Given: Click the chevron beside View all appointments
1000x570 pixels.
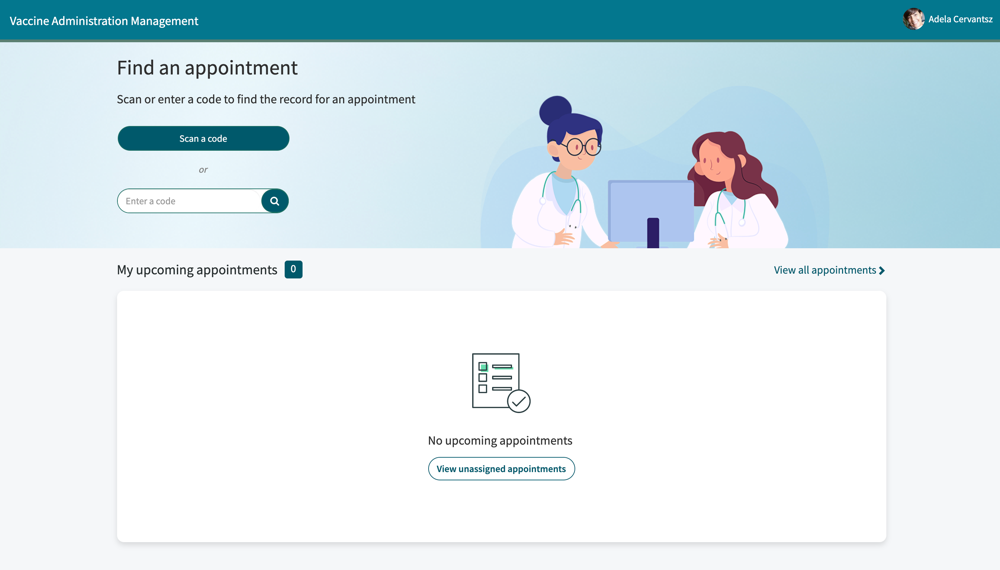Looking at the screenshot, I should 882,270.
